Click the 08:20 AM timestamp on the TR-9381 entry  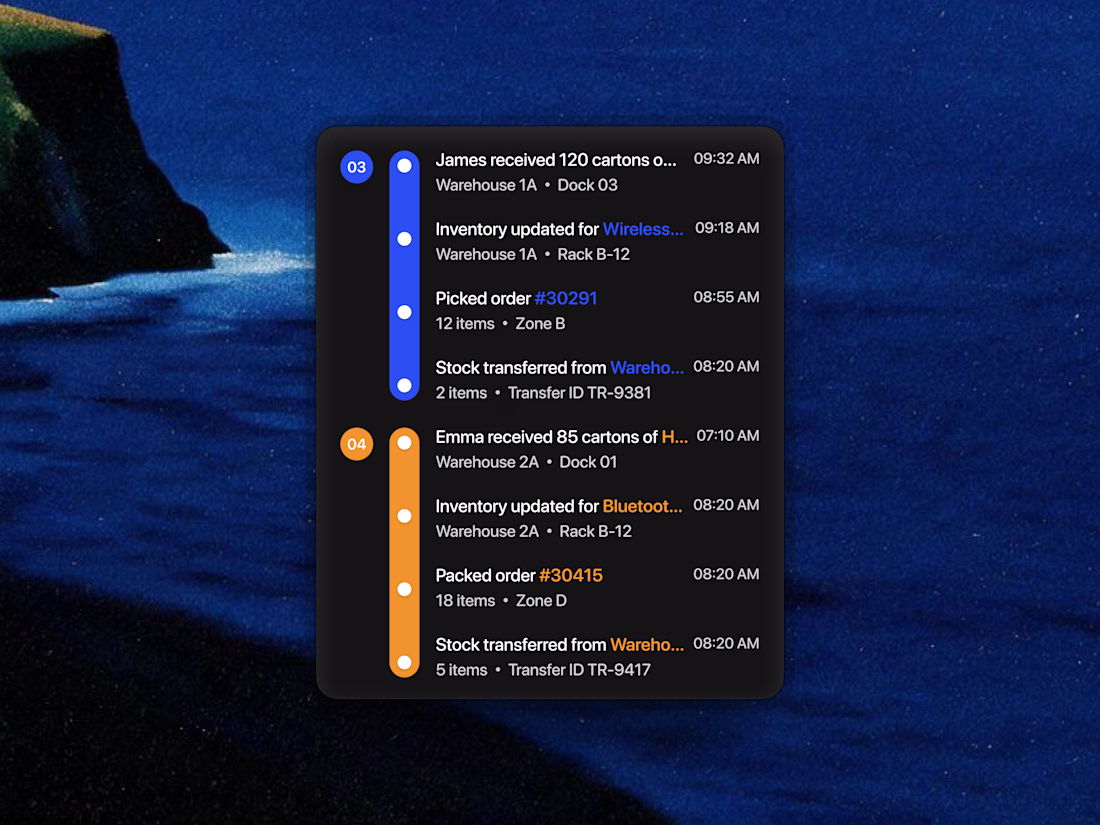[x=726, y=366]
